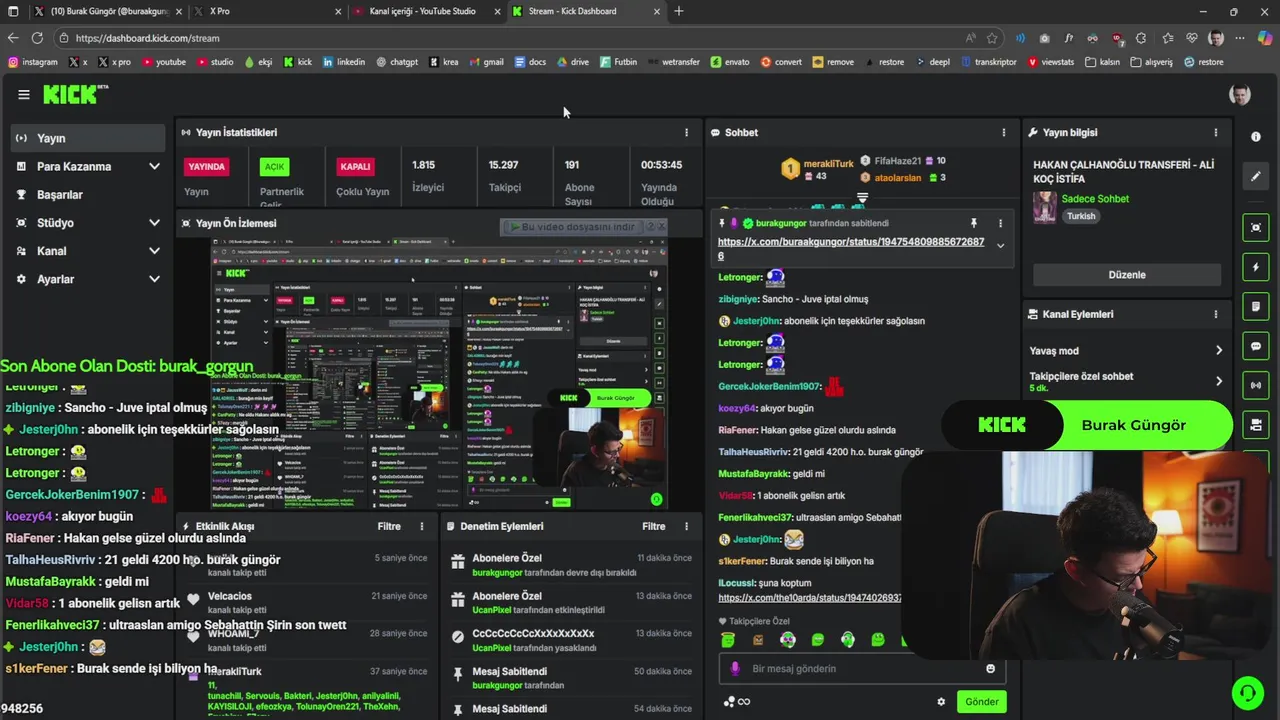This screenshot has height=720, width=1280.
Task: Open chat settings gear icon
Action: (941, 702)
